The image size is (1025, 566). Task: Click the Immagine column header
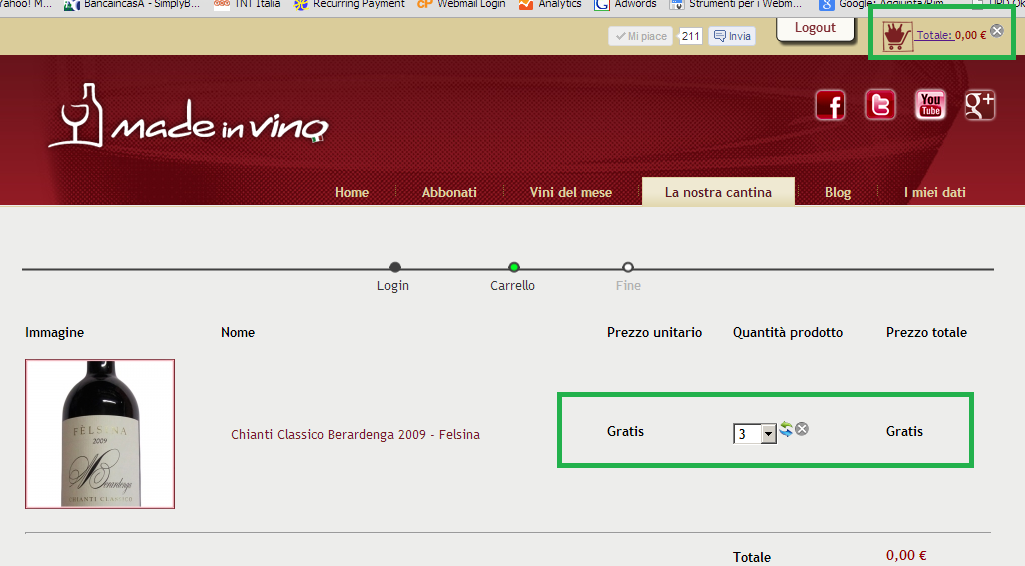pyautogui.click(x=54, y=333)
